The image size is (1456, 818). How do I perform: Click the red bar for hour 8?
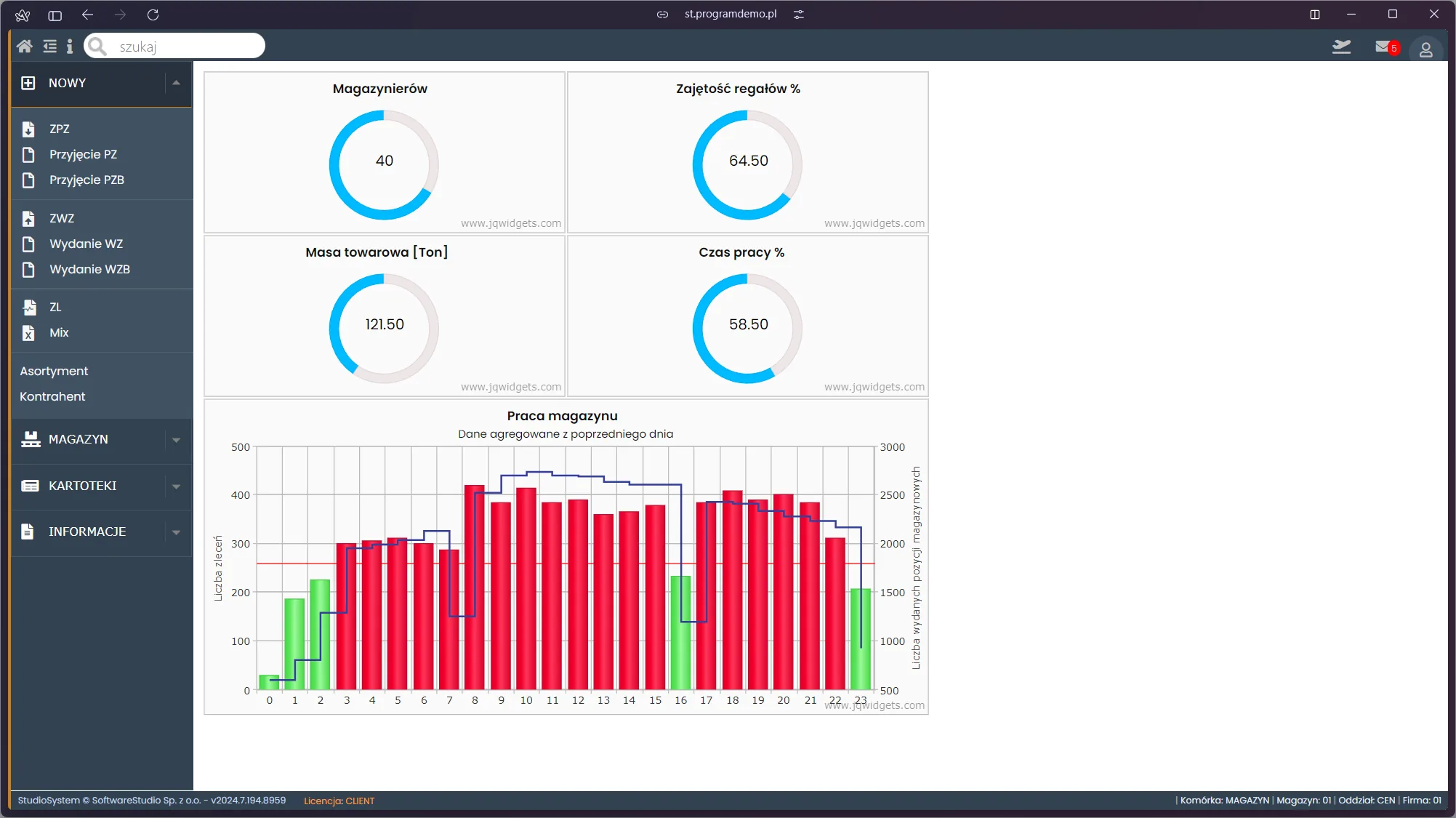(x=475, y=588)
